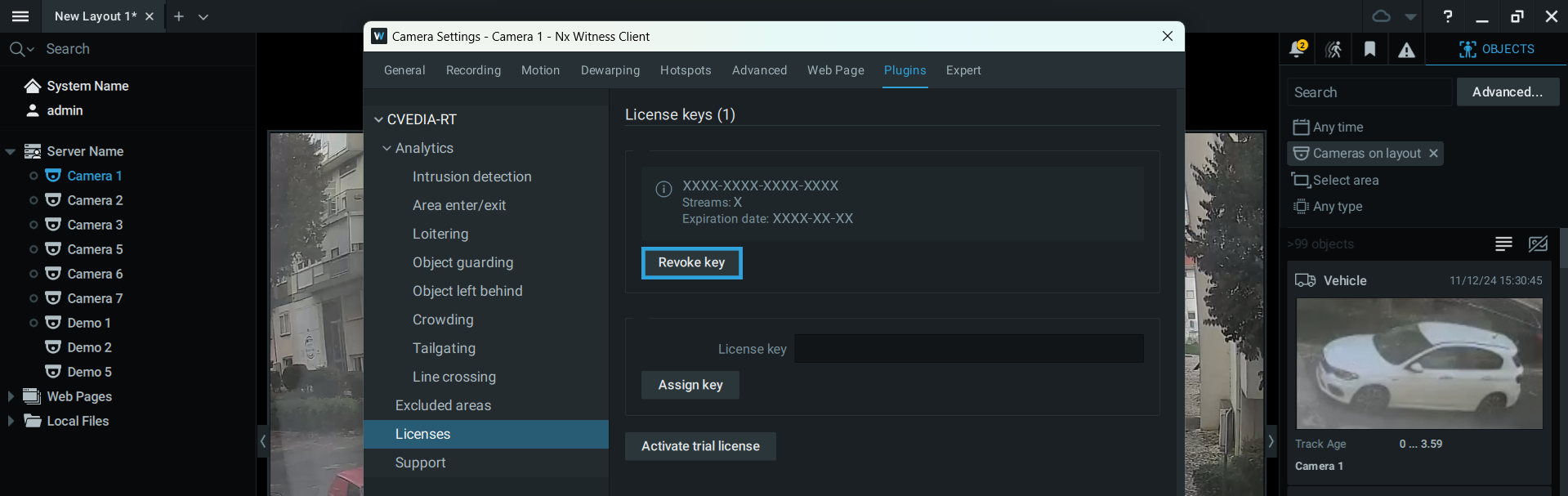Screen dimensions: 1568x496
Task: Click the Local Files folder icon
Action: coord(33,421)
